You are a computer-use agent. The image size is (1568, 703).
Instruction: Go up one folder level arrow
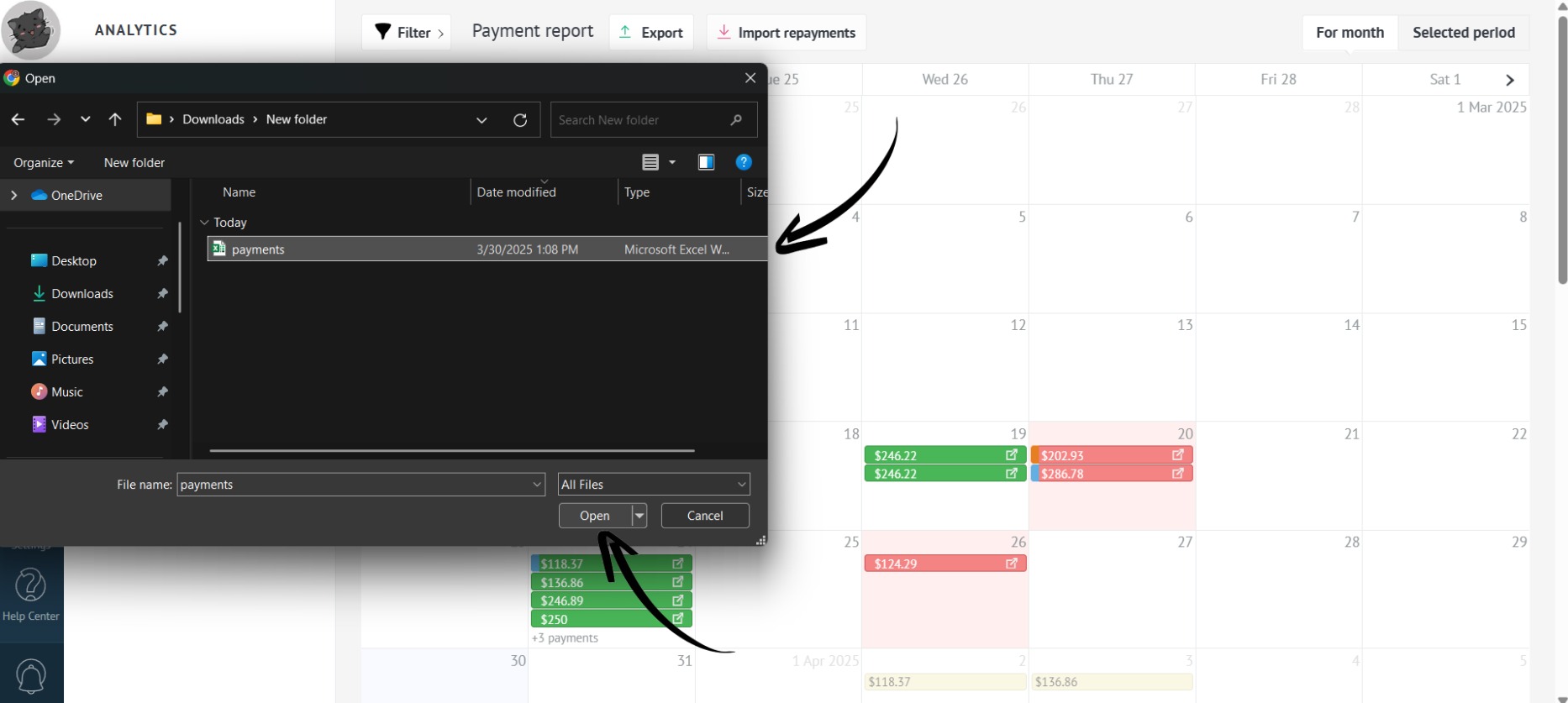pos(115,119)
